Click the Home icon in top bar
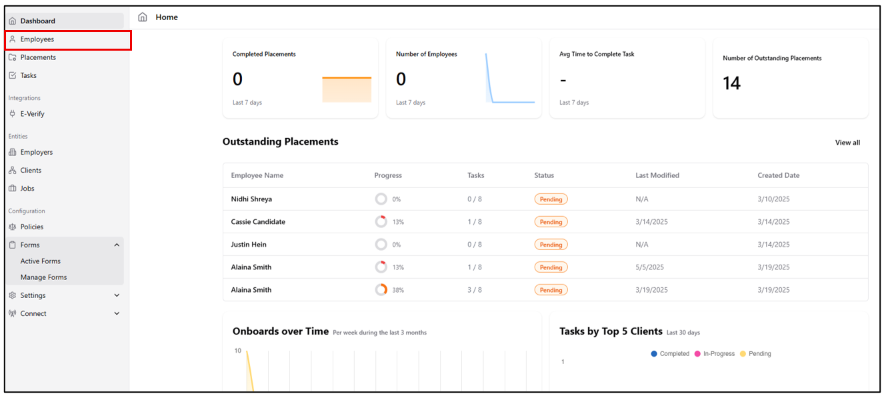Image resolution: width=883 pixels, height=396 pixels. (142, 17)
